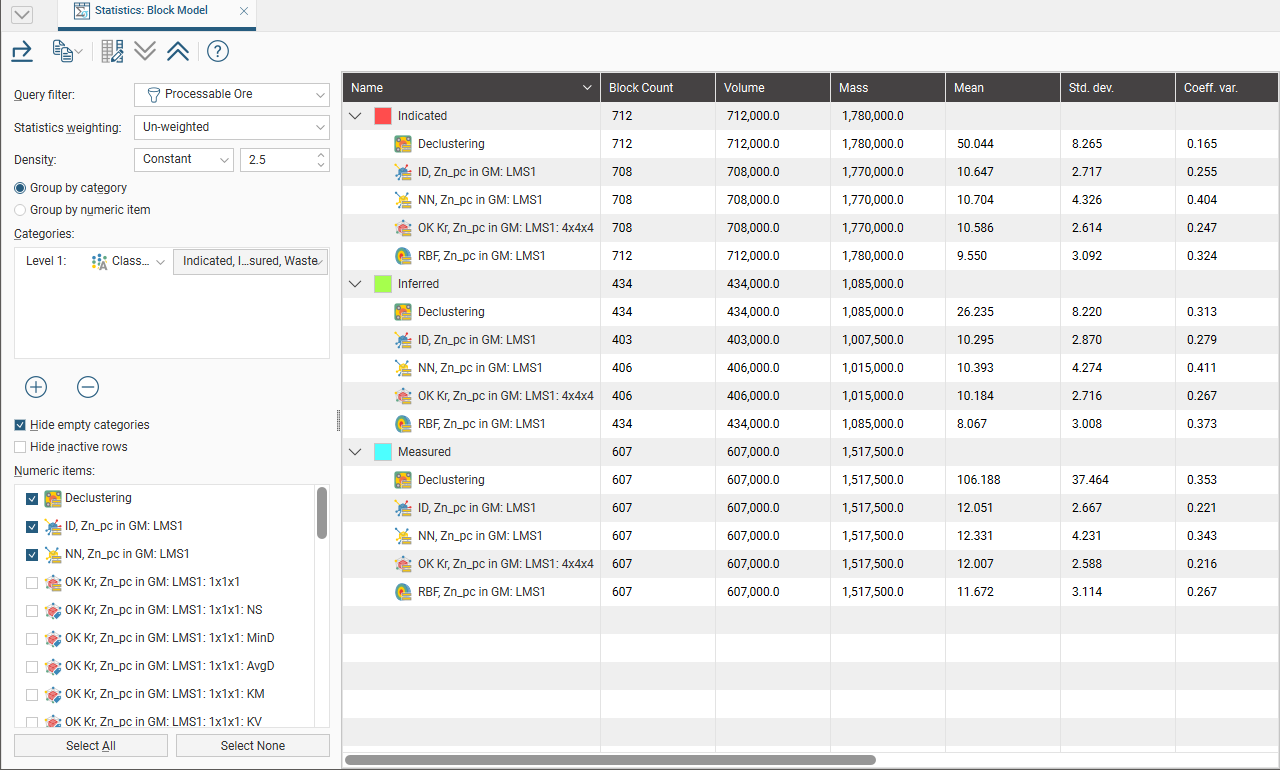Open the Statistics weighting dropdown
Image resolution: width=1280 pixels, height=770 pixels.
coord(231,127)
